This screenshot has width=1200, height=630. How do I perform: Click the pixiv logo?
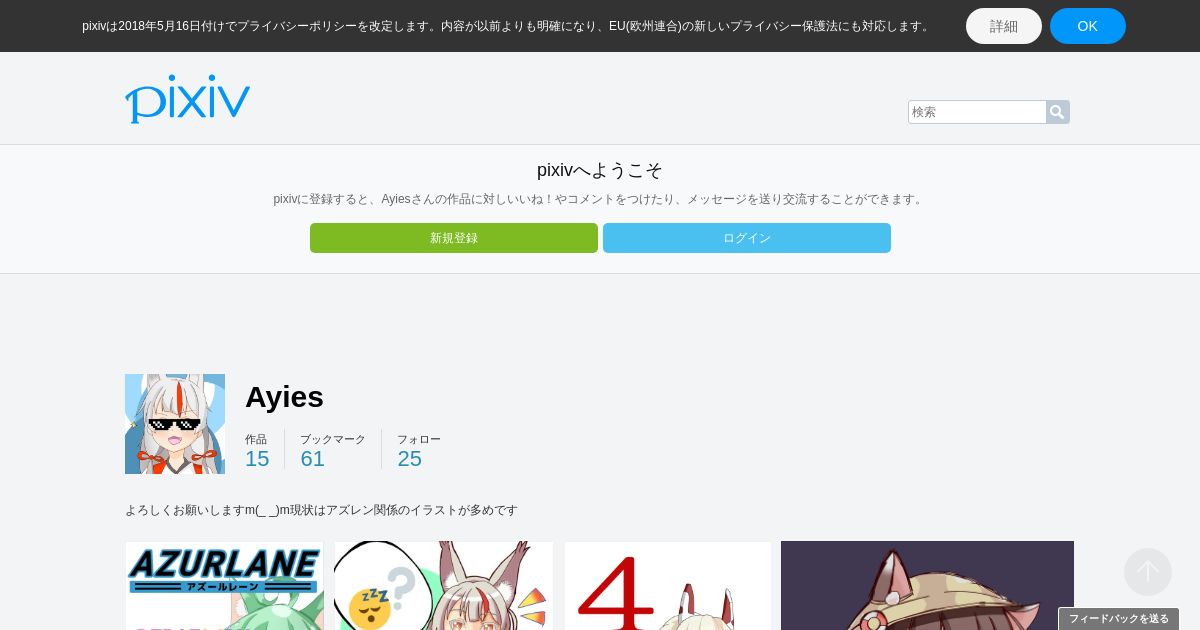(x=187, y=99)
